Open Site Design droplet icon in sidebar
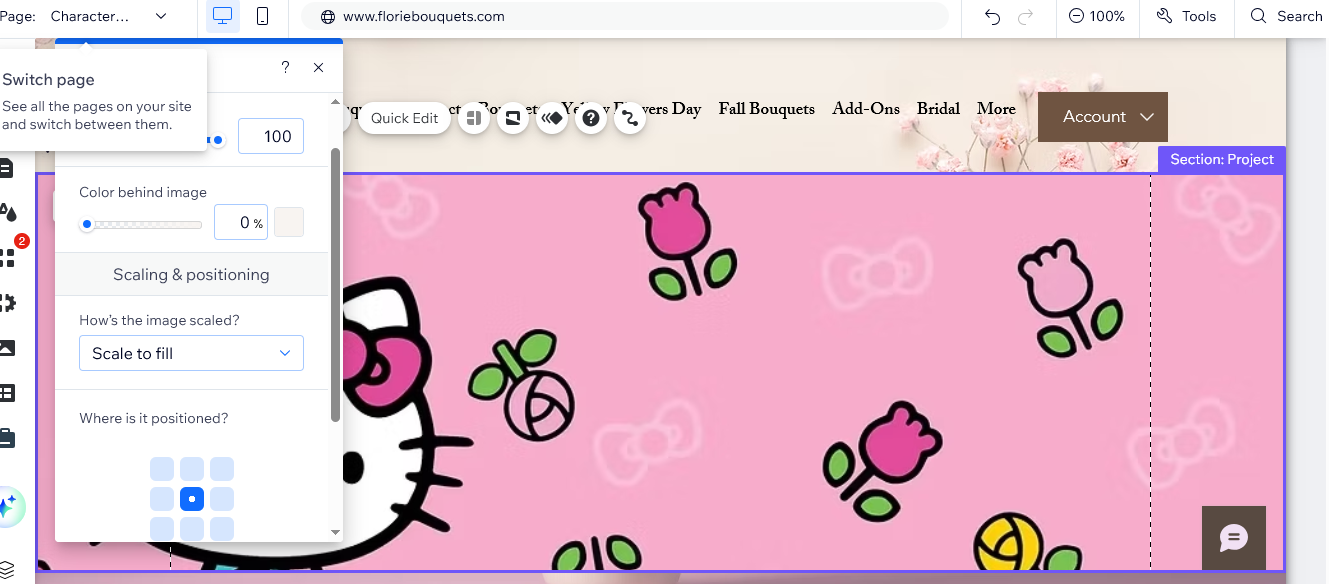1329x584 pixels. (x=8, y=212)
